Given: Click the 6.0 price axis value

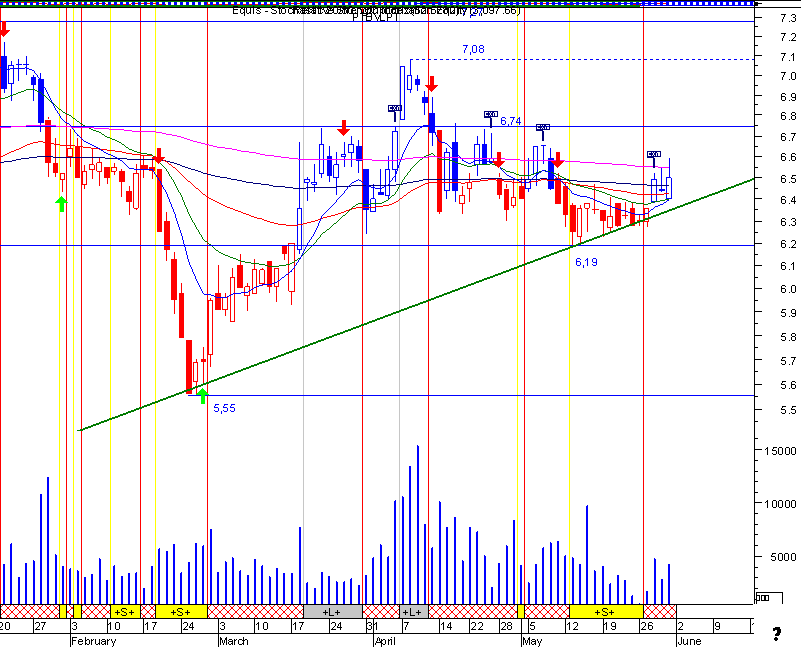Looking at the screenshot, I should pos(788,289).
